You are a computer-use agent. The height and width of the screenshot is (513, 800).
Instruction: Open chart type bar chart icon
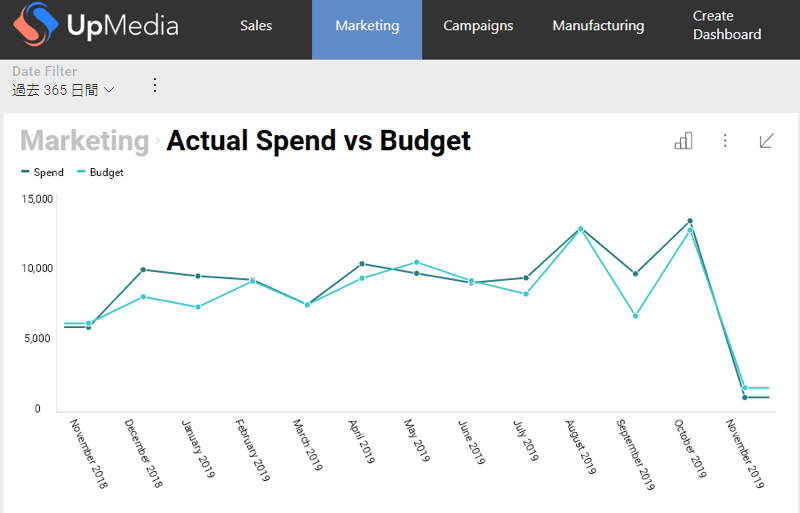click(683, 141)
